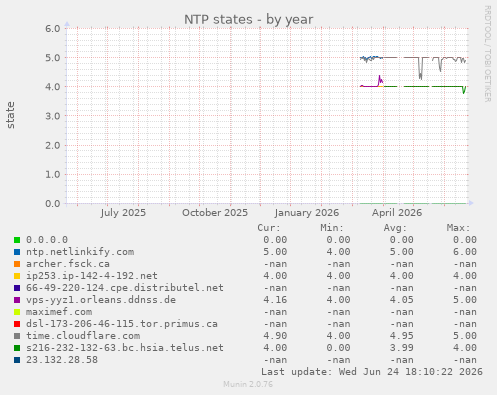Select the ntp.netlinkify.com legend label
This screenshot has height=395, width=497.
click(80, 252)
